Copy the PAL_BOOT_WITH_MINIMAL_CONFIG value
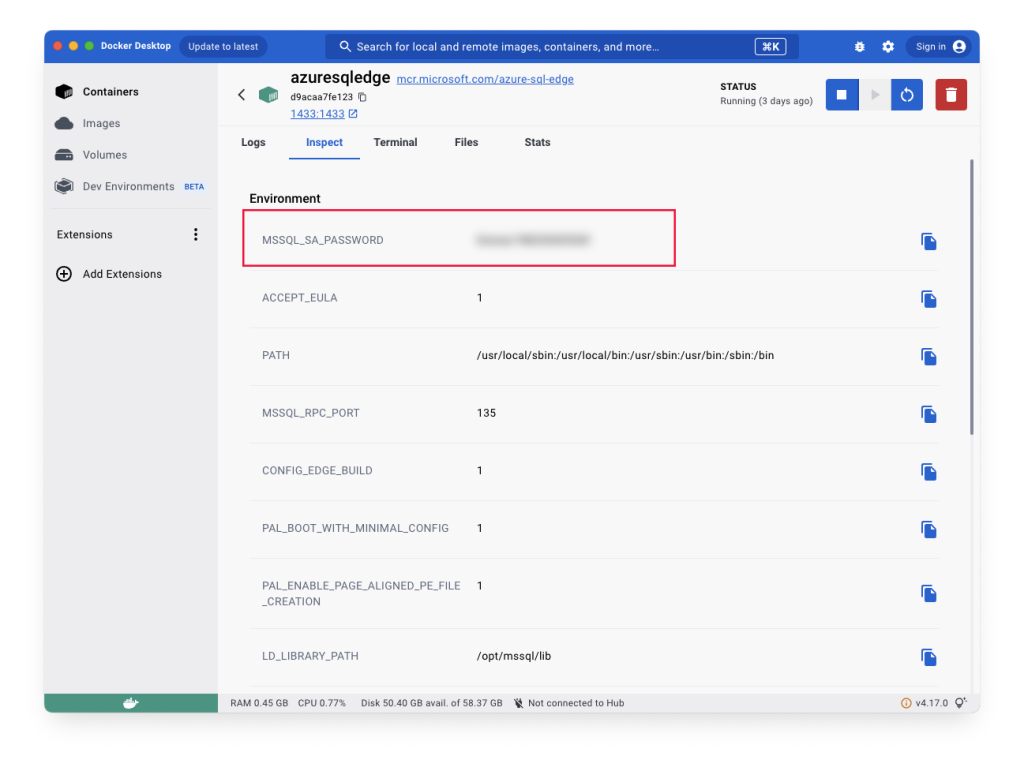Screen dimensions: 1024x771 pyautogui.click(x=929, y=529)
